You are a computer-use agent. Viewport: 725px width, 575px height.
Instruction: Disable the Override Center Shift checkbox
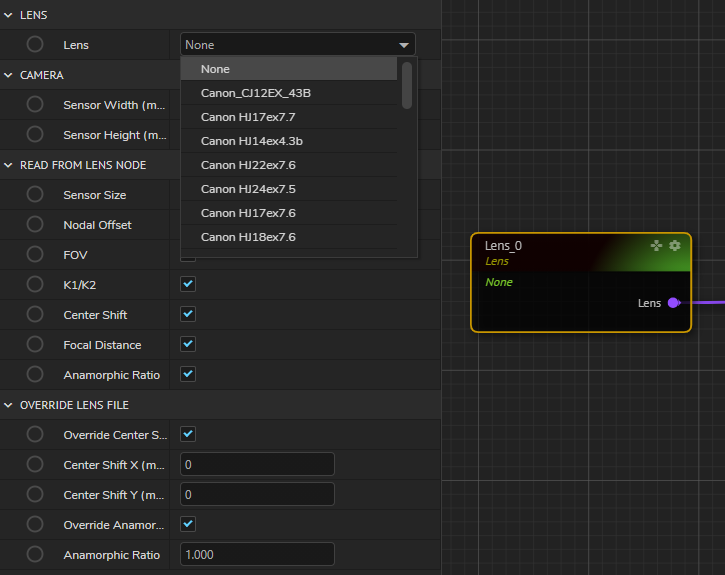point(188,435)
